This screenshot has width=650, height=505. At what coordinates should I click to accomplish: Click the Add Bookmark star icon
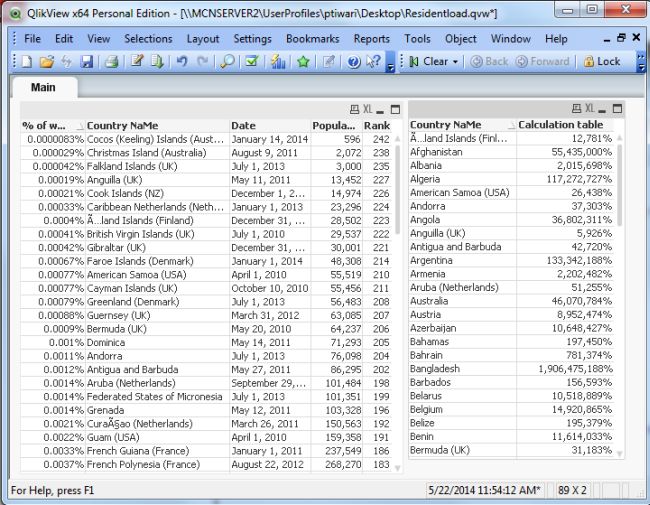[303, 62]
